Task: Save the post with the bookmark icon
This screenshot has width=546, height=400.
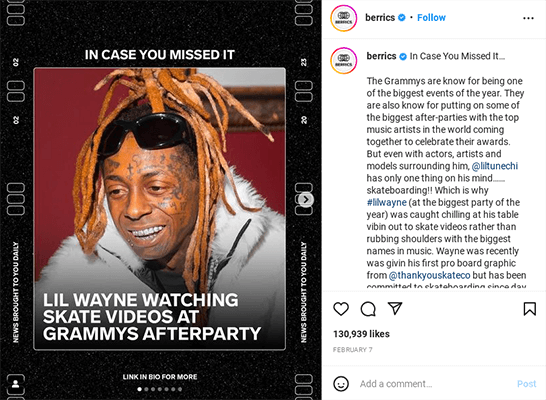Action: 530,309
